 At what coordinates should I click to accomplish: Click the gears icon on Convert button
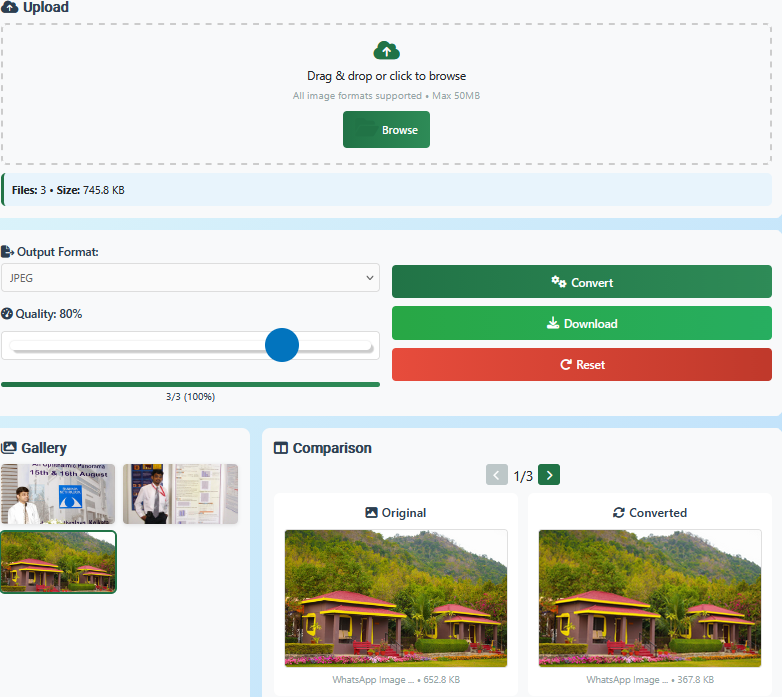[559, 282]
